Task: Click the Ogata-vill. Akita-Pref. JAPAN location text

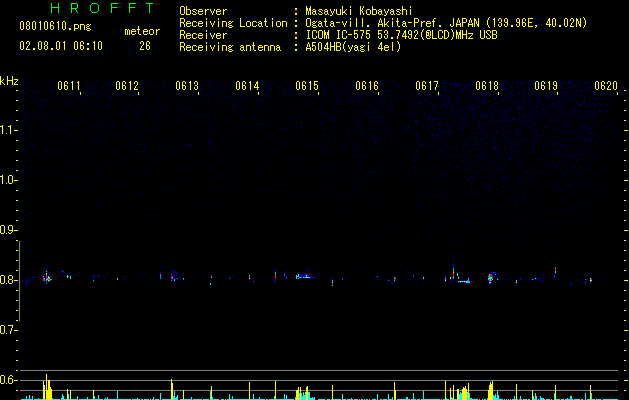Action: tap(446, 23)
